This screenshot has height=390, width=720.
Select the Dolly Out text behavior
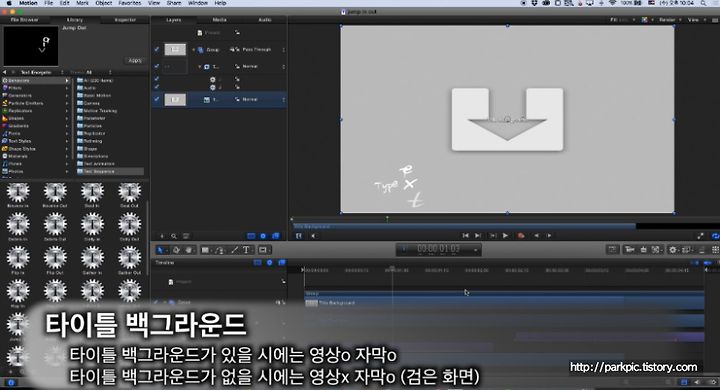(129, 226)
